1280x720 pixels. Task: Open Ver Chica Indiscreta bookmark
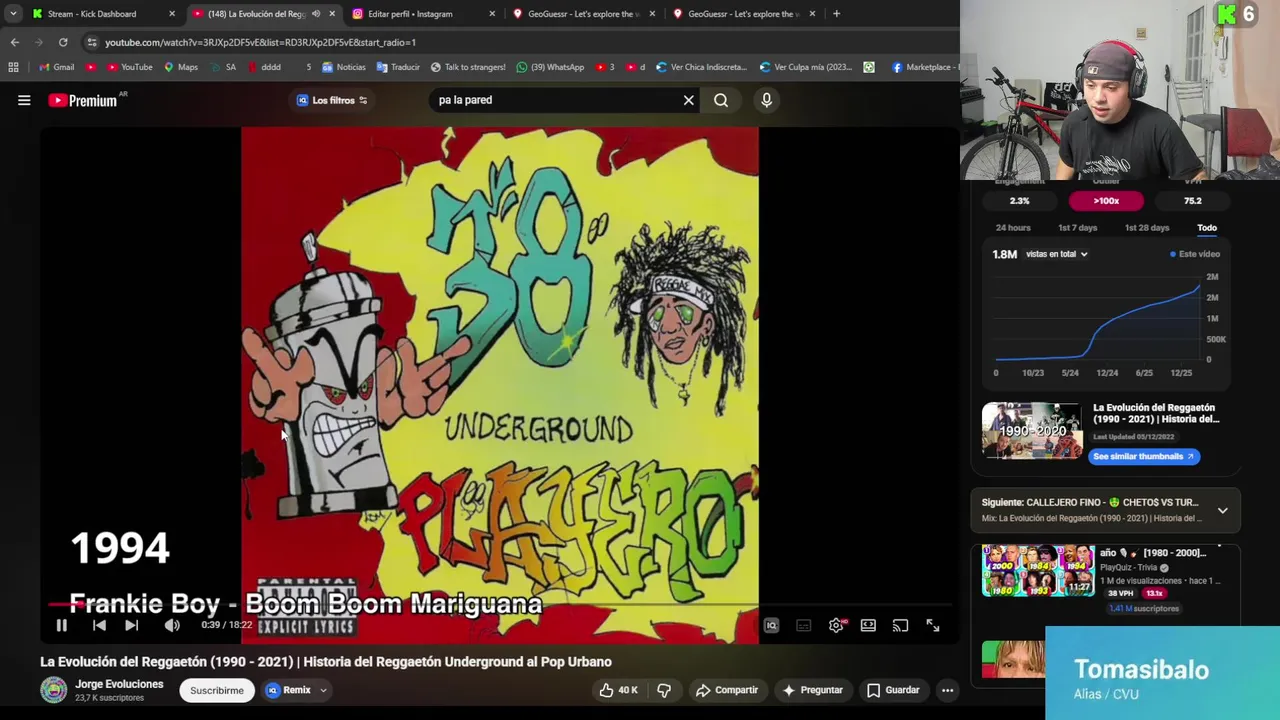[x=701, y=67]
